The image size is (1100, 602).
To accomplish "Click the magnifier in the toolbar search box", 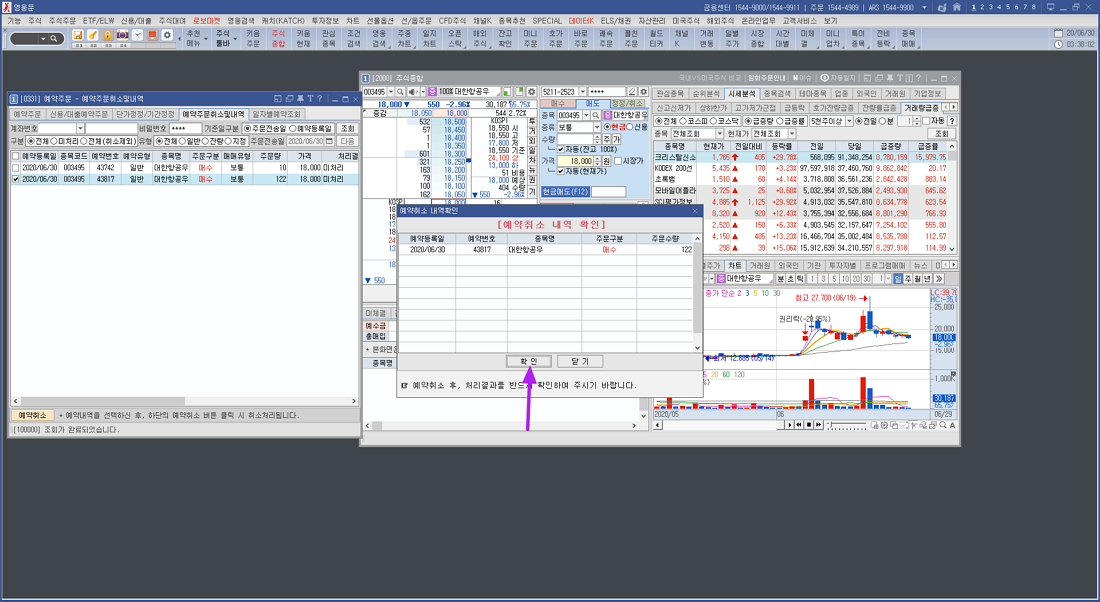I will (53, 39).
